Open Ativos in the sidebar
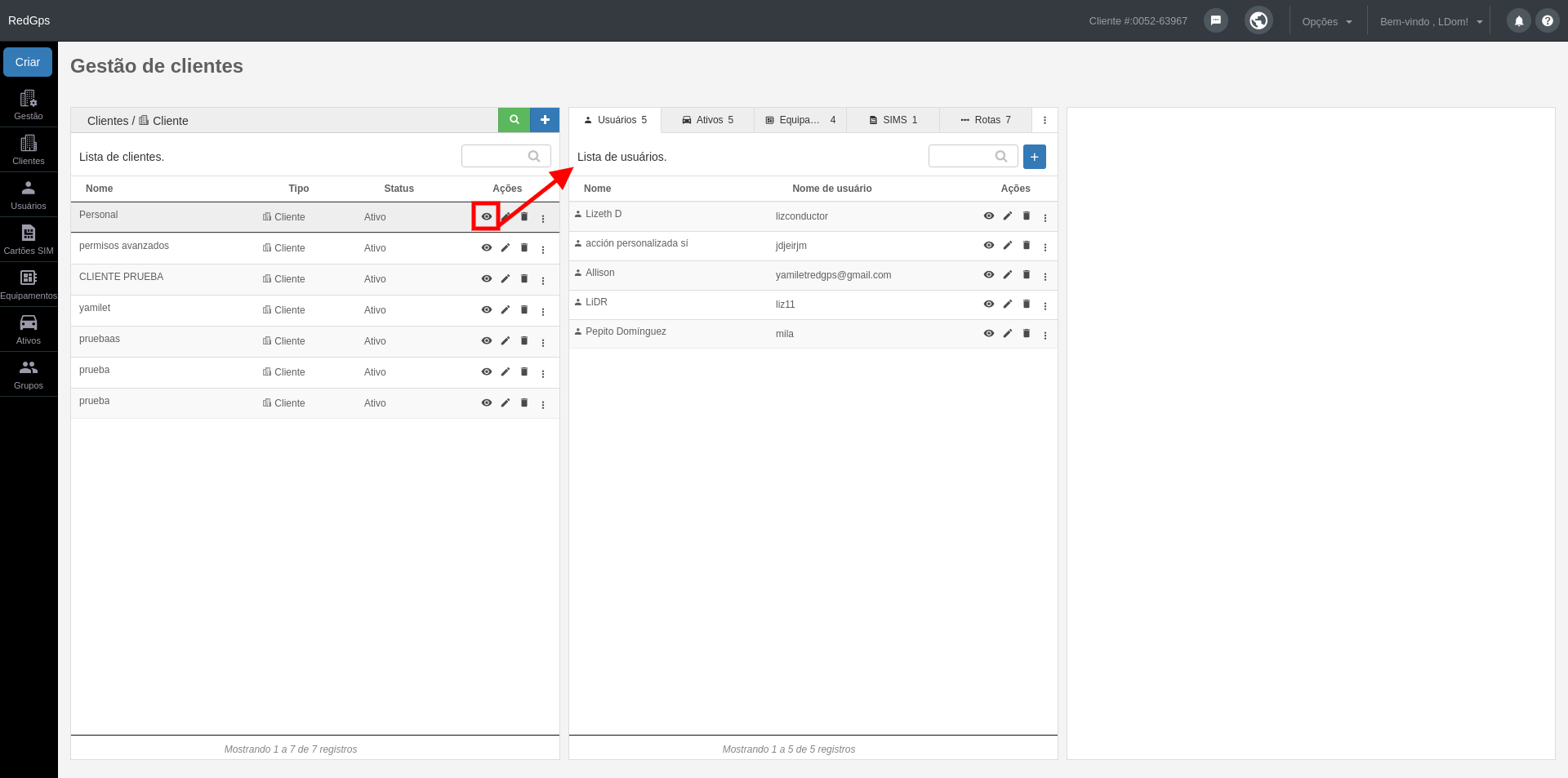Image resolution: width=1568 pixels, height=778 pixels. (29, 330)
